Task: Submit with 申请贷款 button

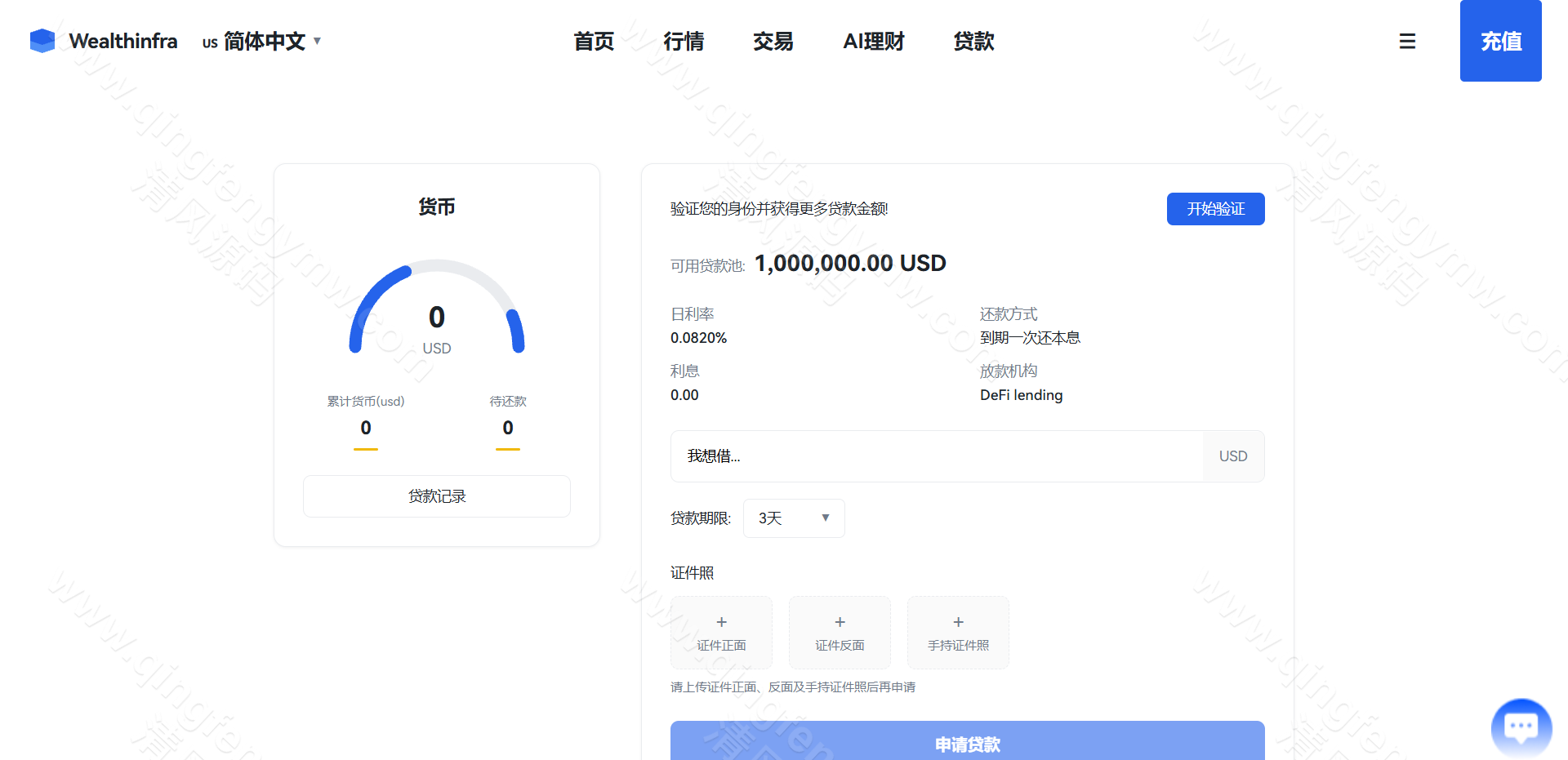Action: (x=967, y=740)
